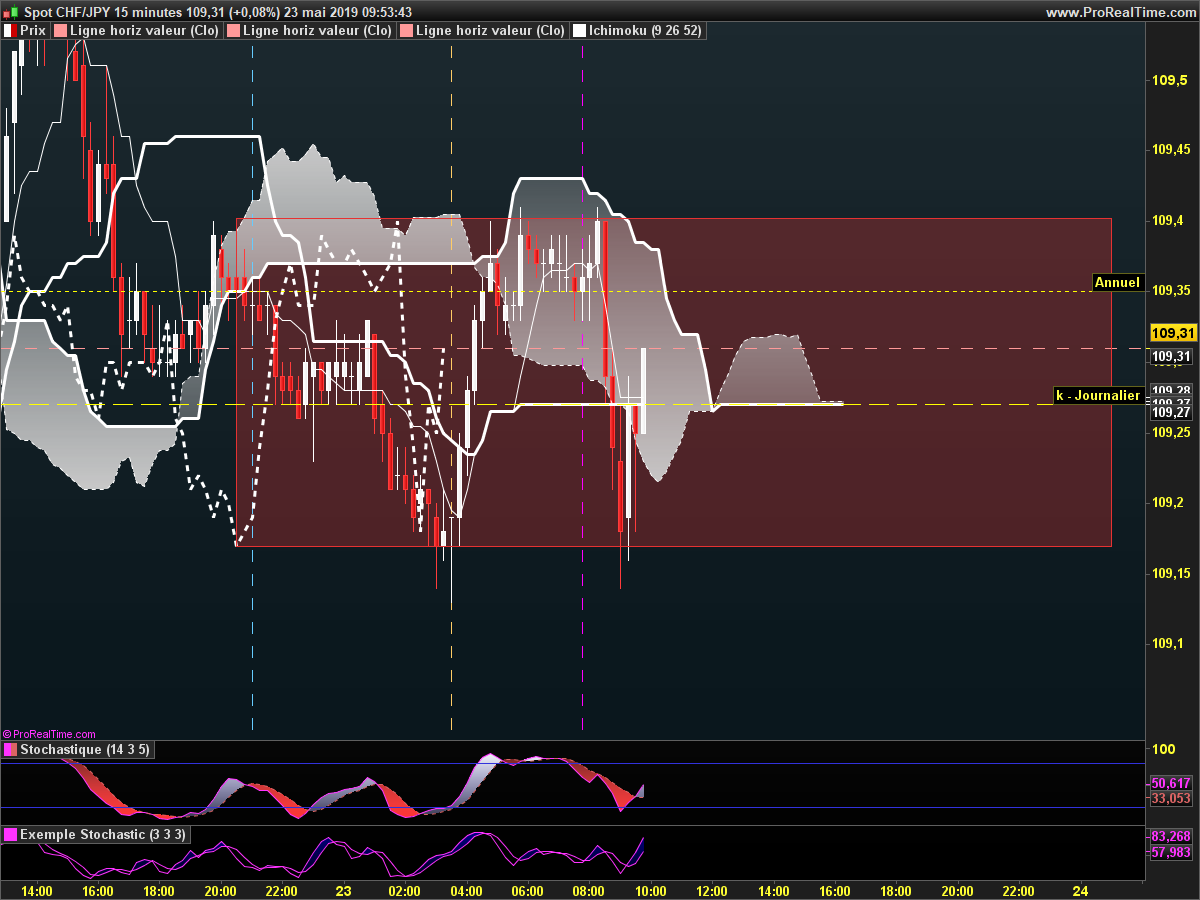Click the red-white Prix color icon
The width and height of the screenshot is (1200, 900).
coord(10,31)
